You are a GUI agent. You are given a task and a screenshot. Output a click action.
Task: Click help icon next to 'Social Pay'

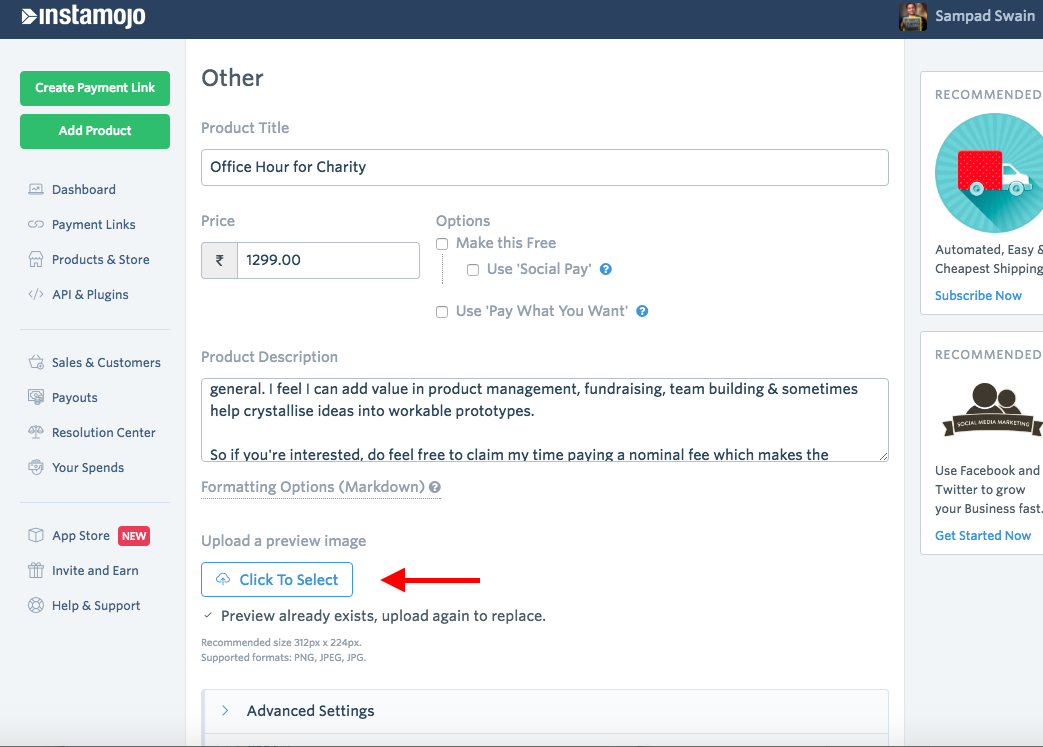[606, 269]
